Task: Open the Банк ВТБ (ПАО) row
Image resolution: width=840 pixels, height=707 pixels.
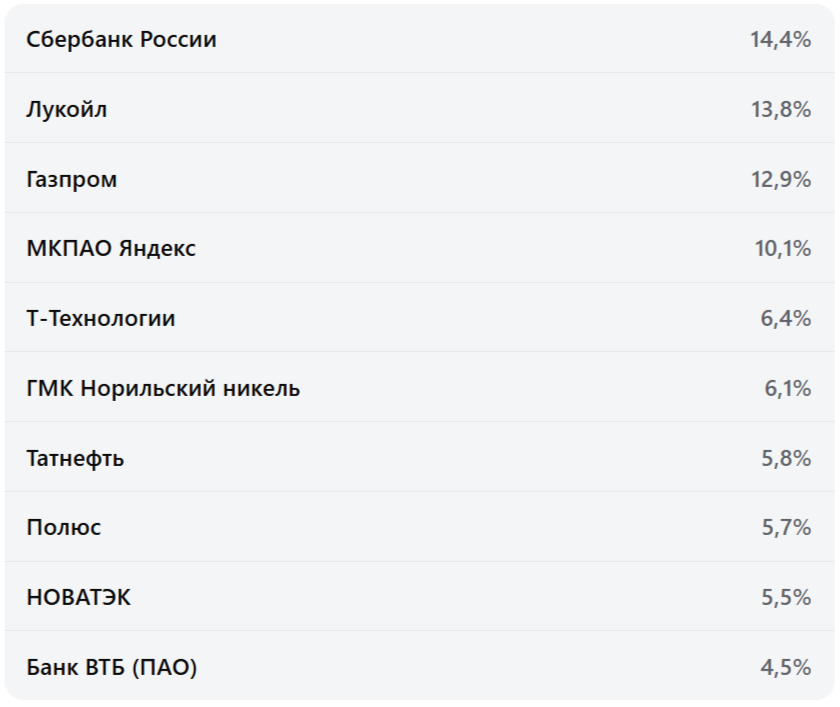Action: pyautogui.click(x=112, y=667)
